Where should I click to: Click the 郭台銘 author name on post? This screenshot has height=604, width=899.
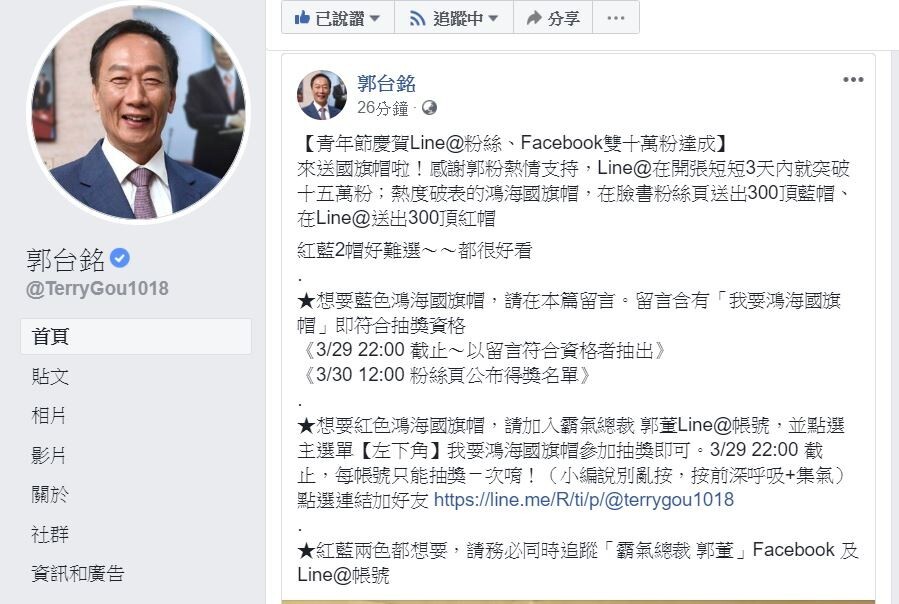tap(386, 84)
